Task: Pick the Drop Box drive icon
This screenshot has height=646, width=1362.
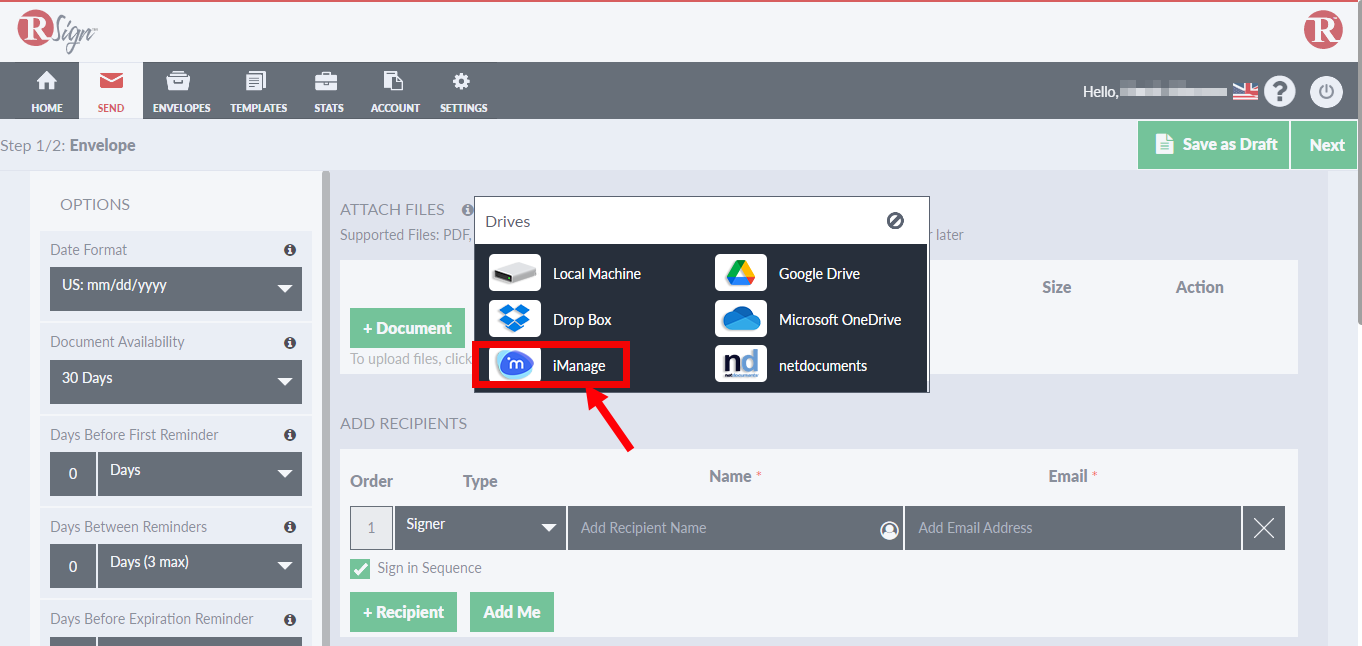Action: 515,320
